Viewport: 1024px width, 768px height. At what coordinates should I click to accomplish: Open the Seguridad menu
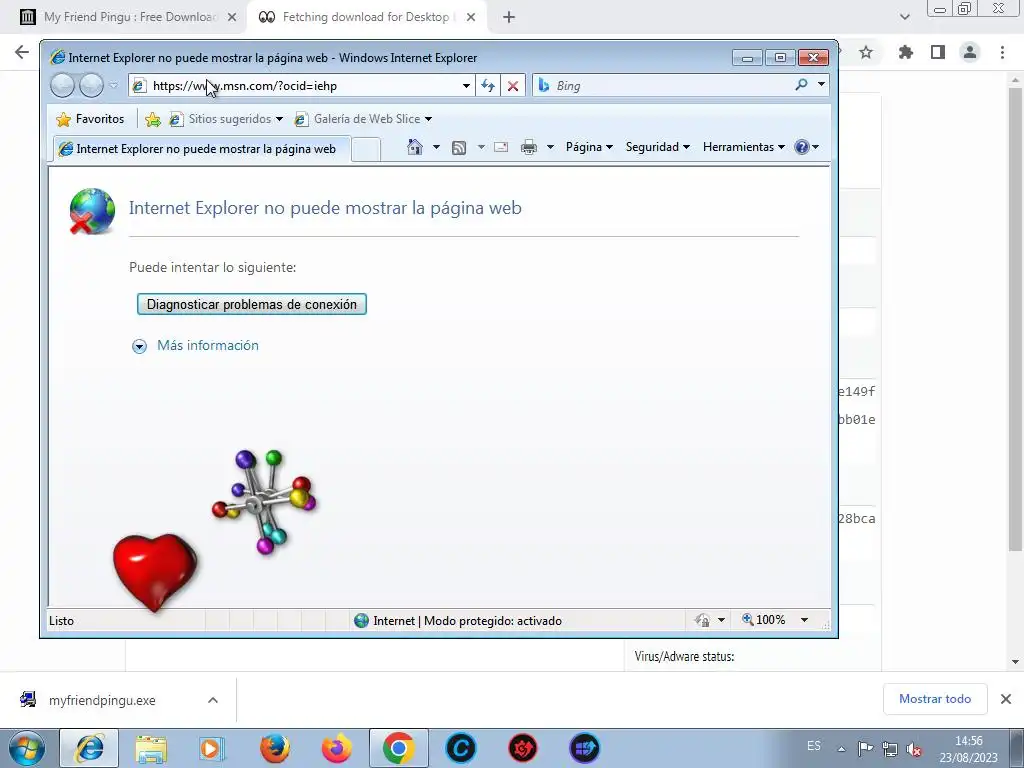tap(658, 147)
